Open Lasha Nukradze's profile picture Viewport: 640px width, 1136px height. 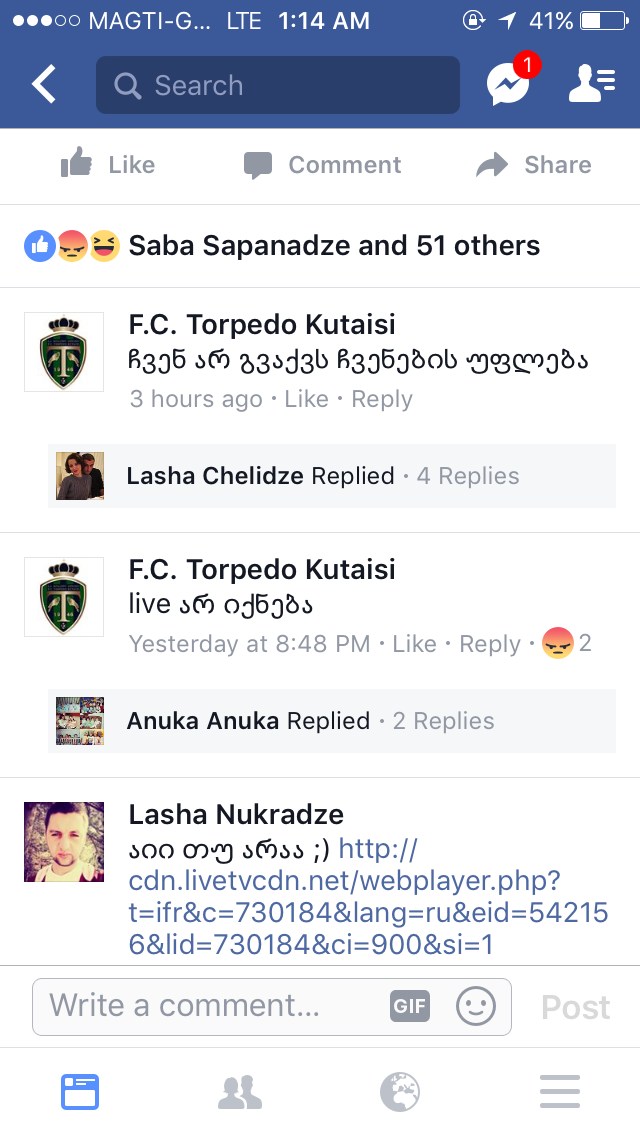[x=64, y=841]
